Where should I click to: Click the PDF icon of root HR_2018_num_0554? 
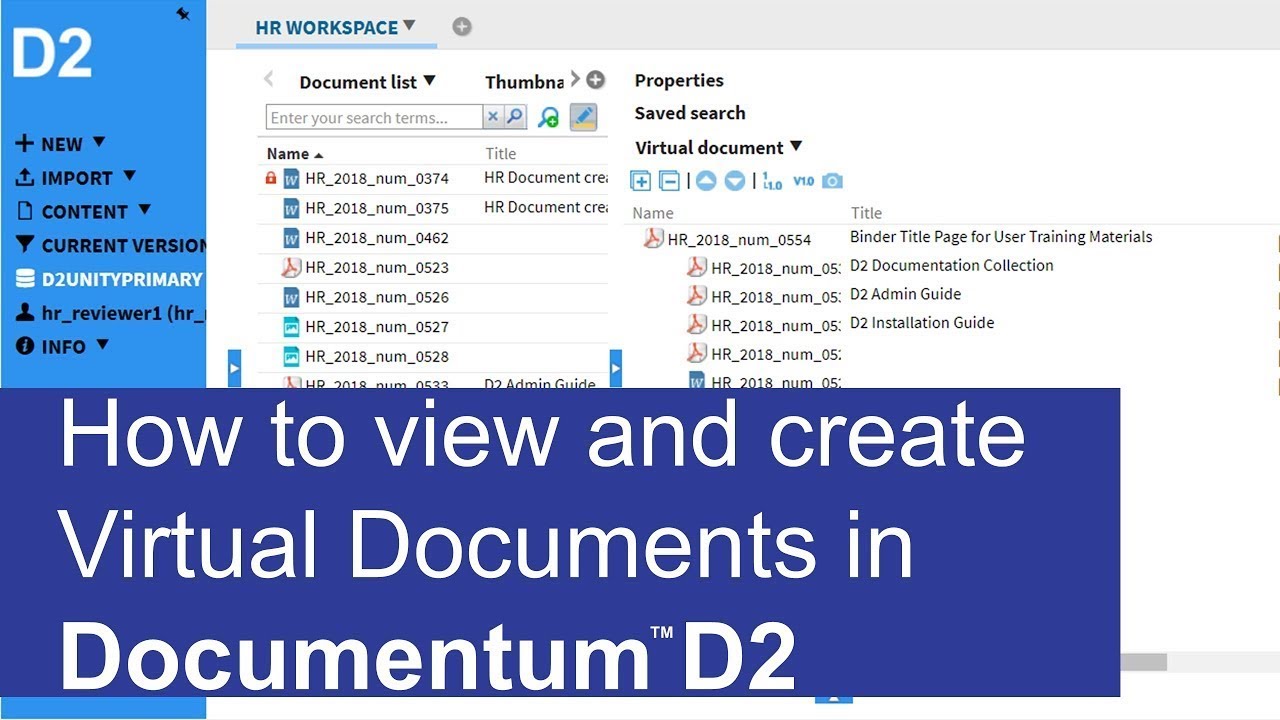click(653, 238)
